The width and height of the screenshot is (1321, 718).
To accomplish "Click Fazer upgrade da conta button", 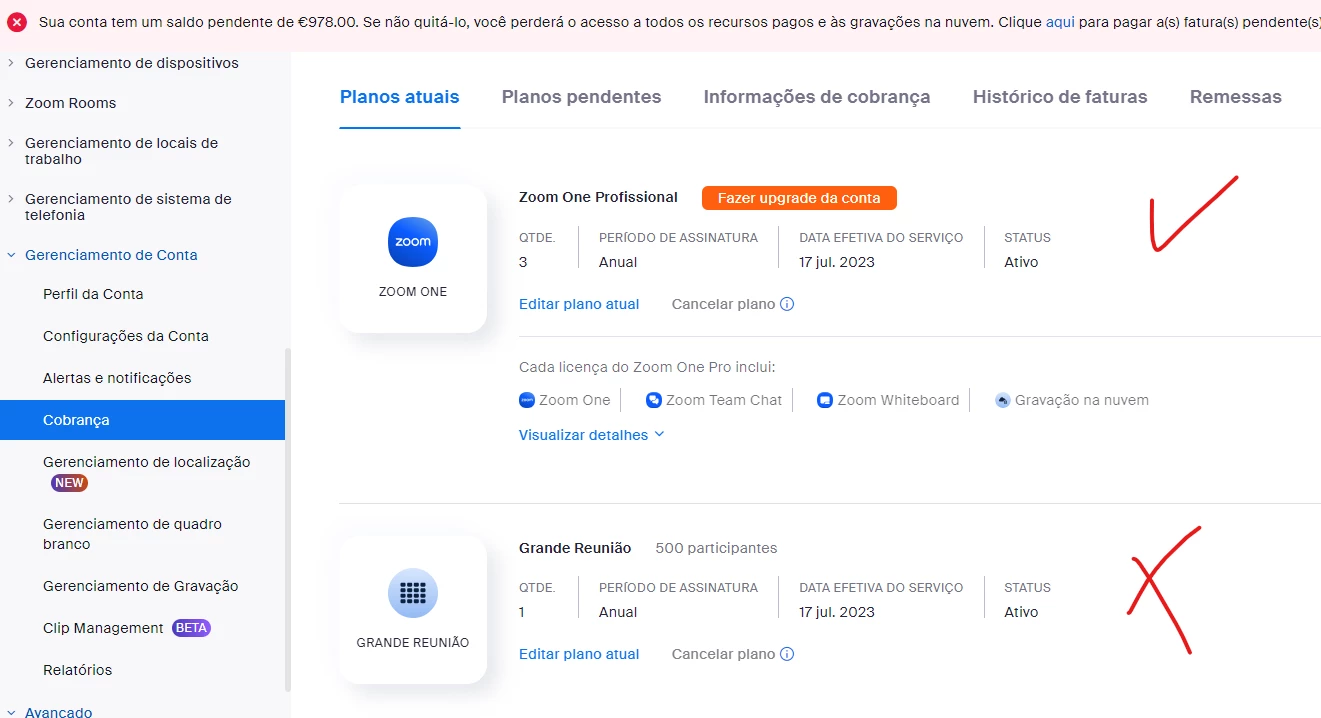I will point(799,198).
